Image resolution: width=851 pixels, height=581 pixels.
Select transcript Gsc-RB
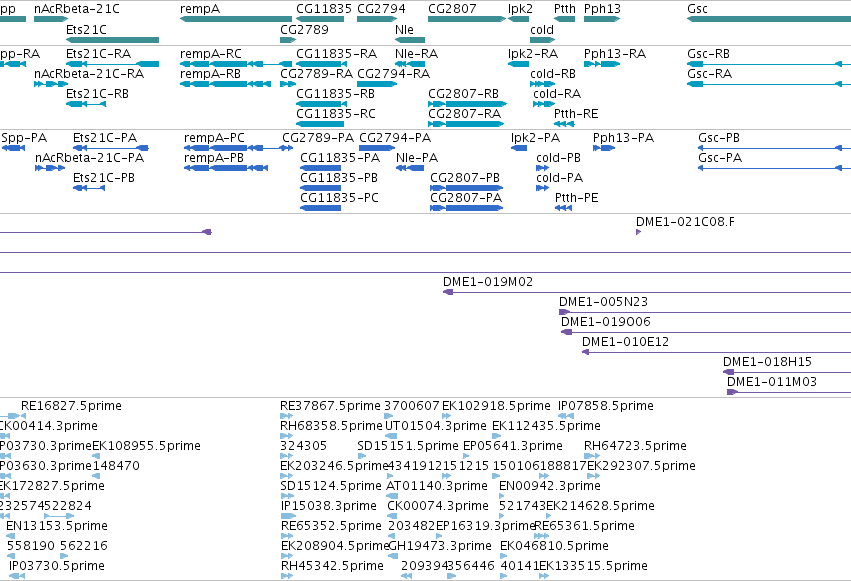(x=709, y=53)
